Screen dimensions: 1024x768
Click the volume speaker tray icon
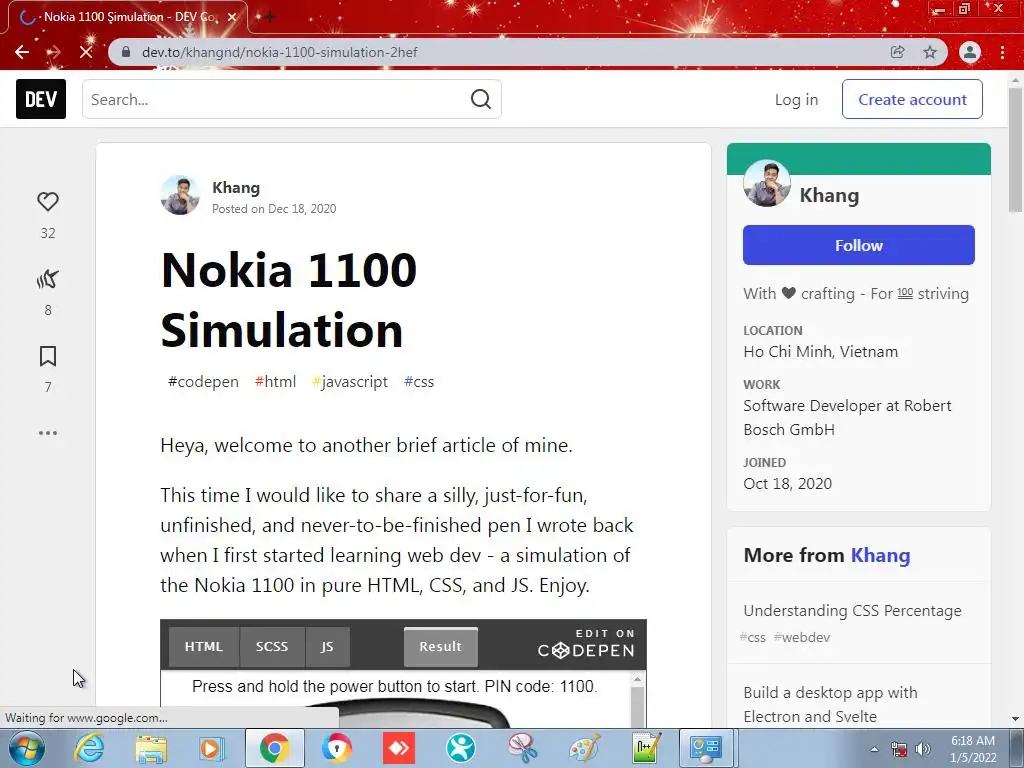point(923,749)
